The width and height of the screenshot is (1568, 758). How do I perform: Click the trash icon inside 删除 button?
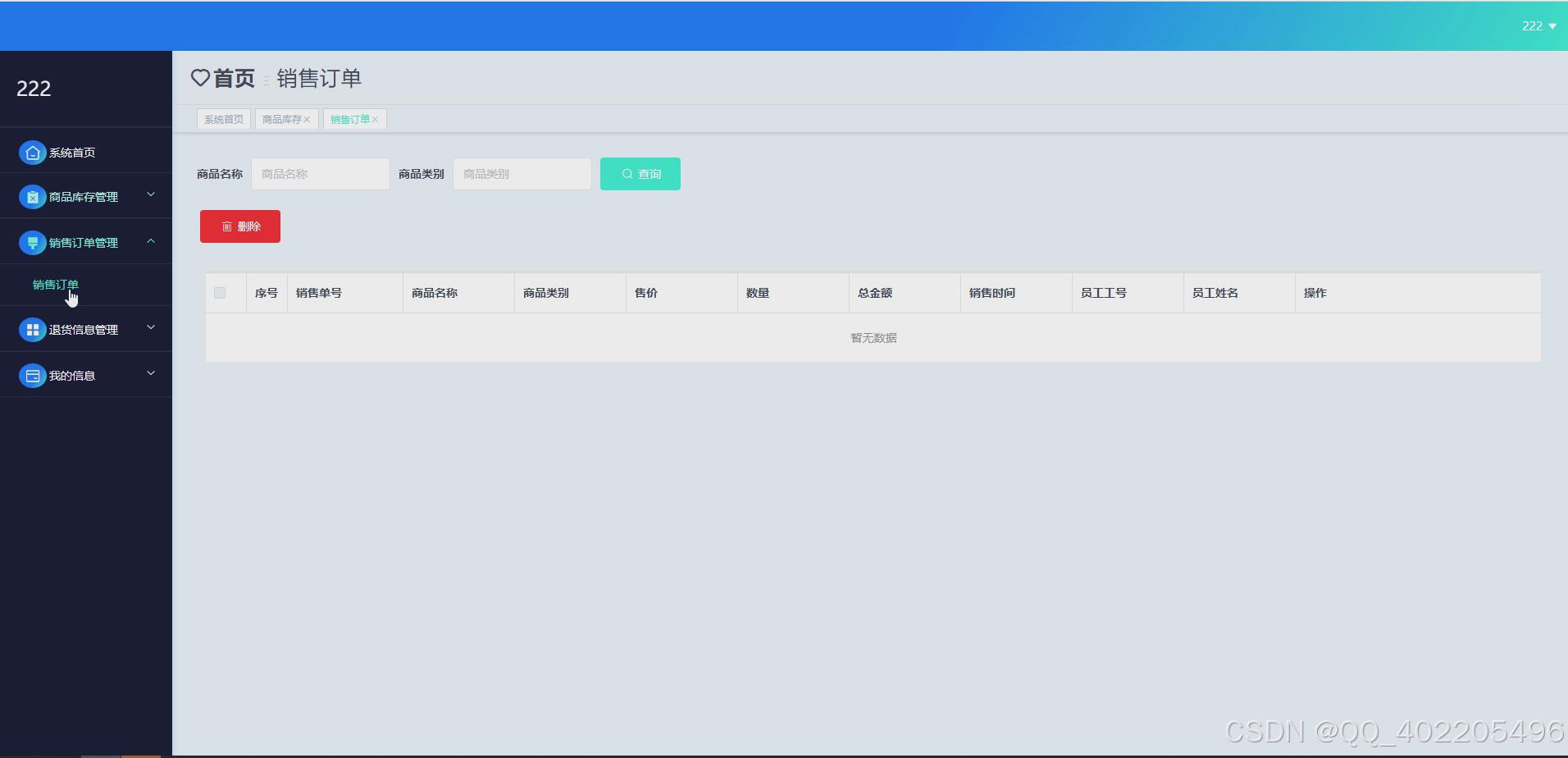(227, 226)
